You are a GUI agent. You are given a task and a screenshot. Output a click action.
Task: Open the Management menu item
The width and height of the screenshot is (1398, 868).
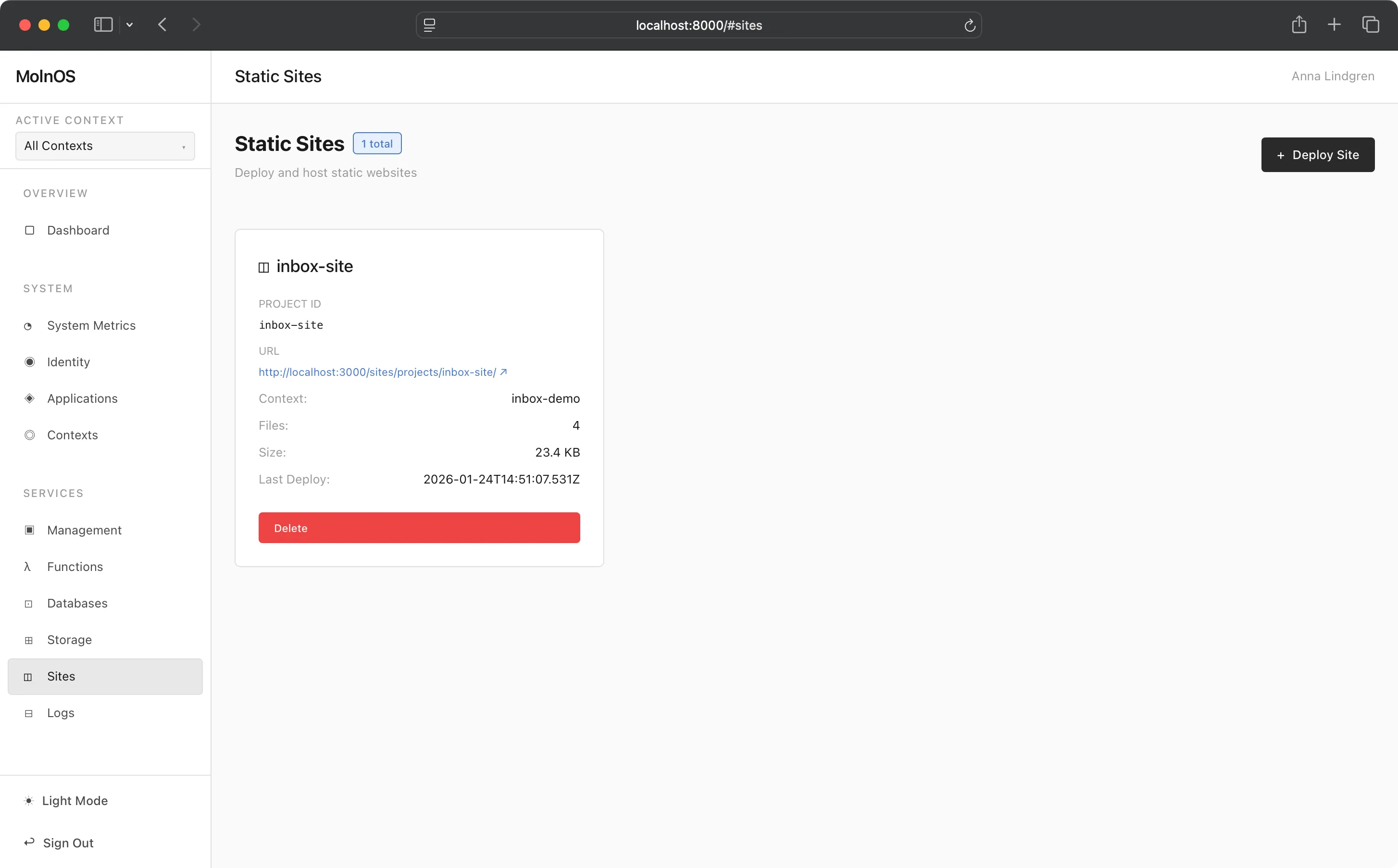(85, 530)
